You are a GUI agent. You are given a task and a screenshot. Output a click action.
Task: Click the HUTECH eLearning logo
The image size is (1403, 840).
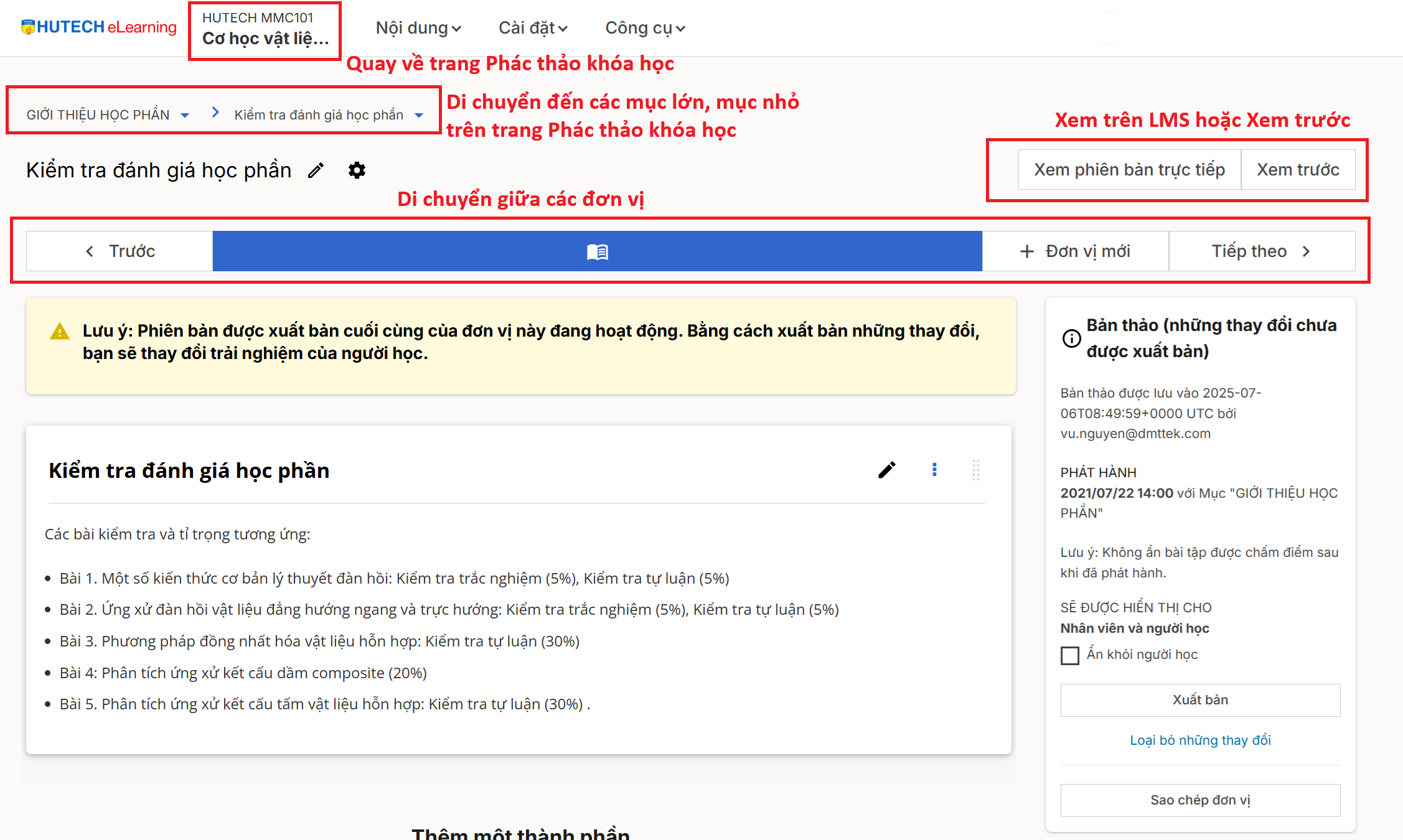click(x=99, y=27)
